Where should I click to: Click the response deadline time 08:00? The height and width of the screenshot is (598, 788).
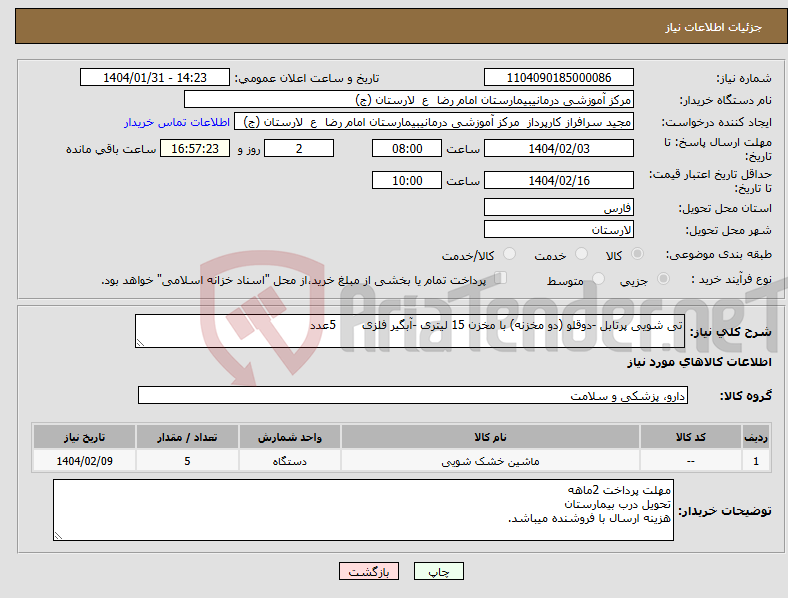(x=407, y=148)
